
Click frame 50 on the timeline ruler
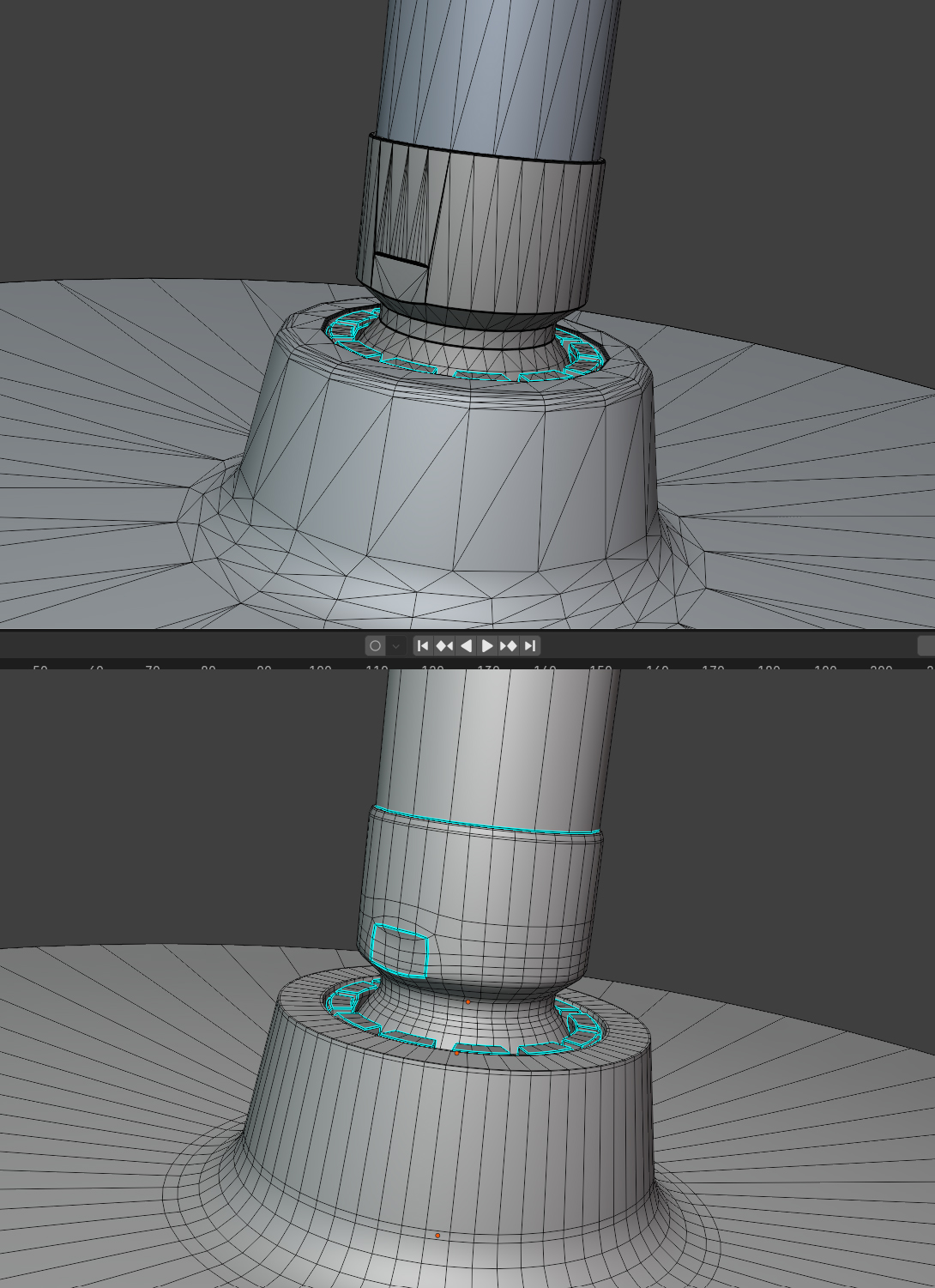pos(39,667)
